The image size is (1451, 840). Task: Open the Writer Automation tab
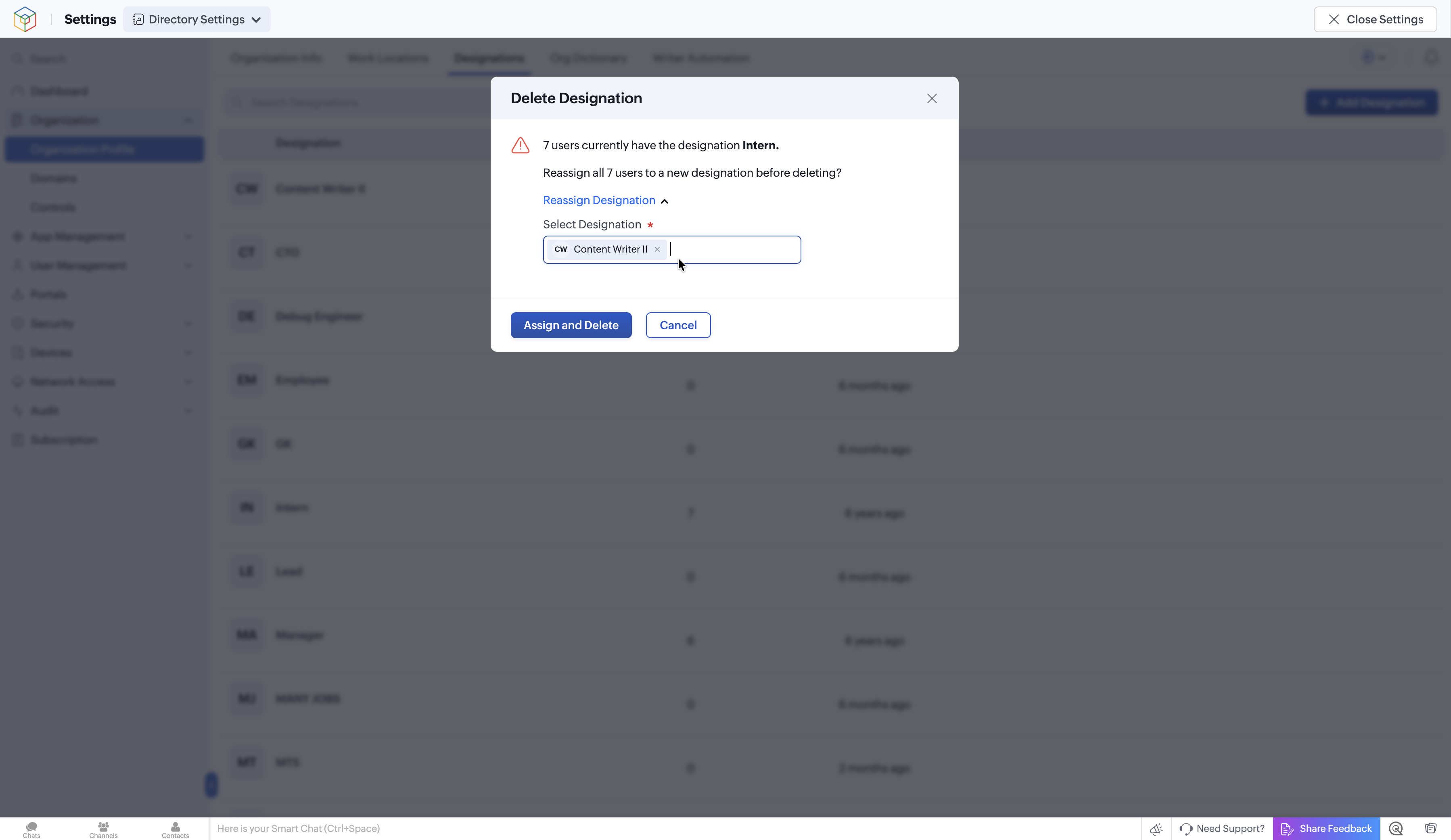(x=701, y=58)
